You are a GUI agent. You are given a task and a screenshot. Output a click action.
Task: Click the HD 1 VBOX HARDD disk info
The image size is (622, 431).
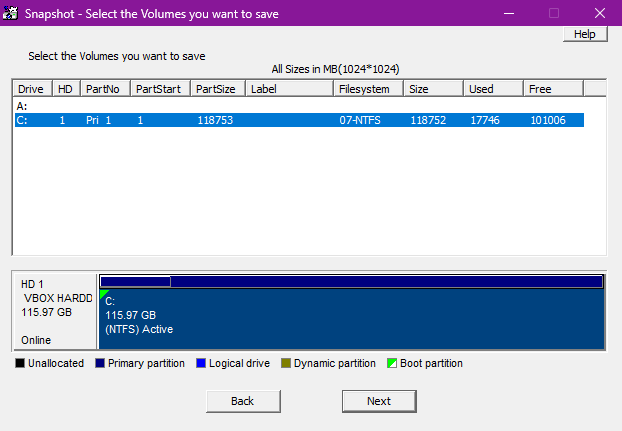56,312
